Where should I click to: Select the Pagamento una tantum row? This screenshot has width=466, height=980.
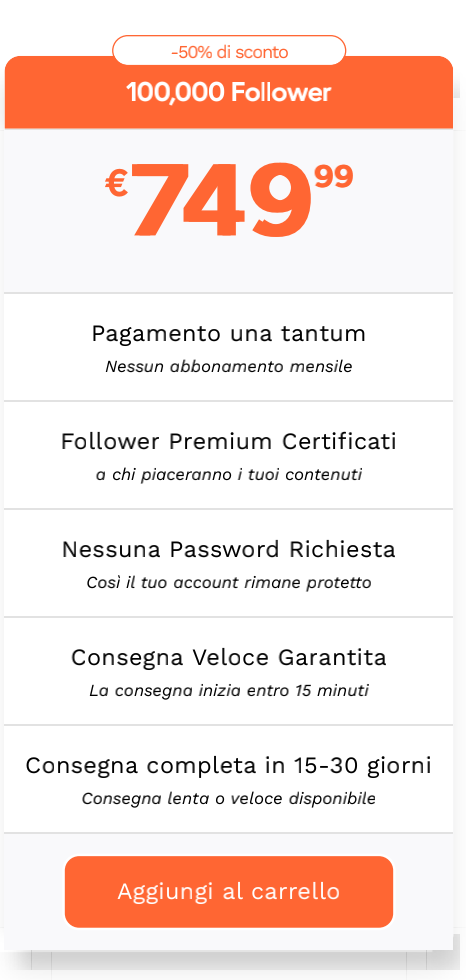(229, 347)
